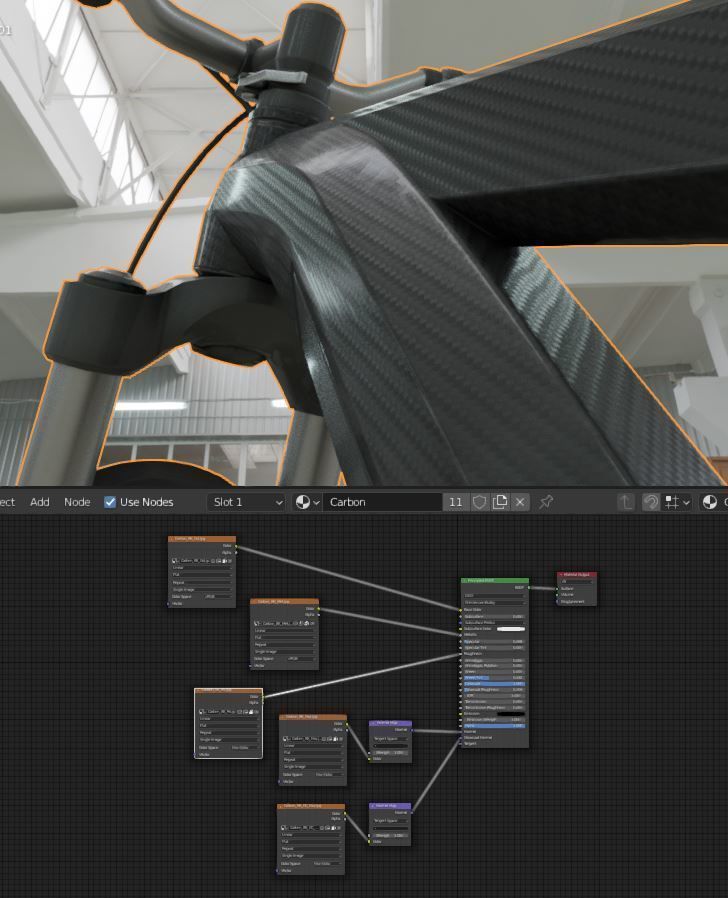Click the Specular Tint slider
The image size is (728, 898).
coord(495,648)
